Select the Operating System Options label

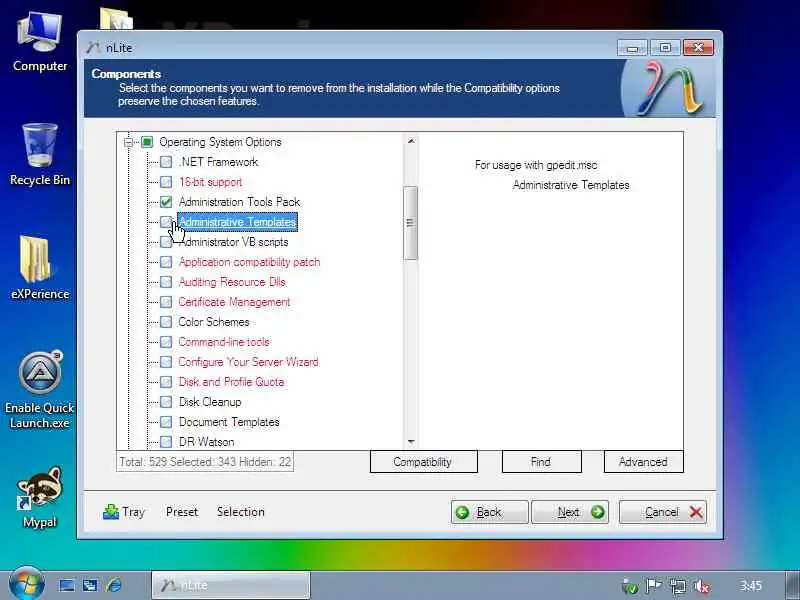tap(220, 142)
